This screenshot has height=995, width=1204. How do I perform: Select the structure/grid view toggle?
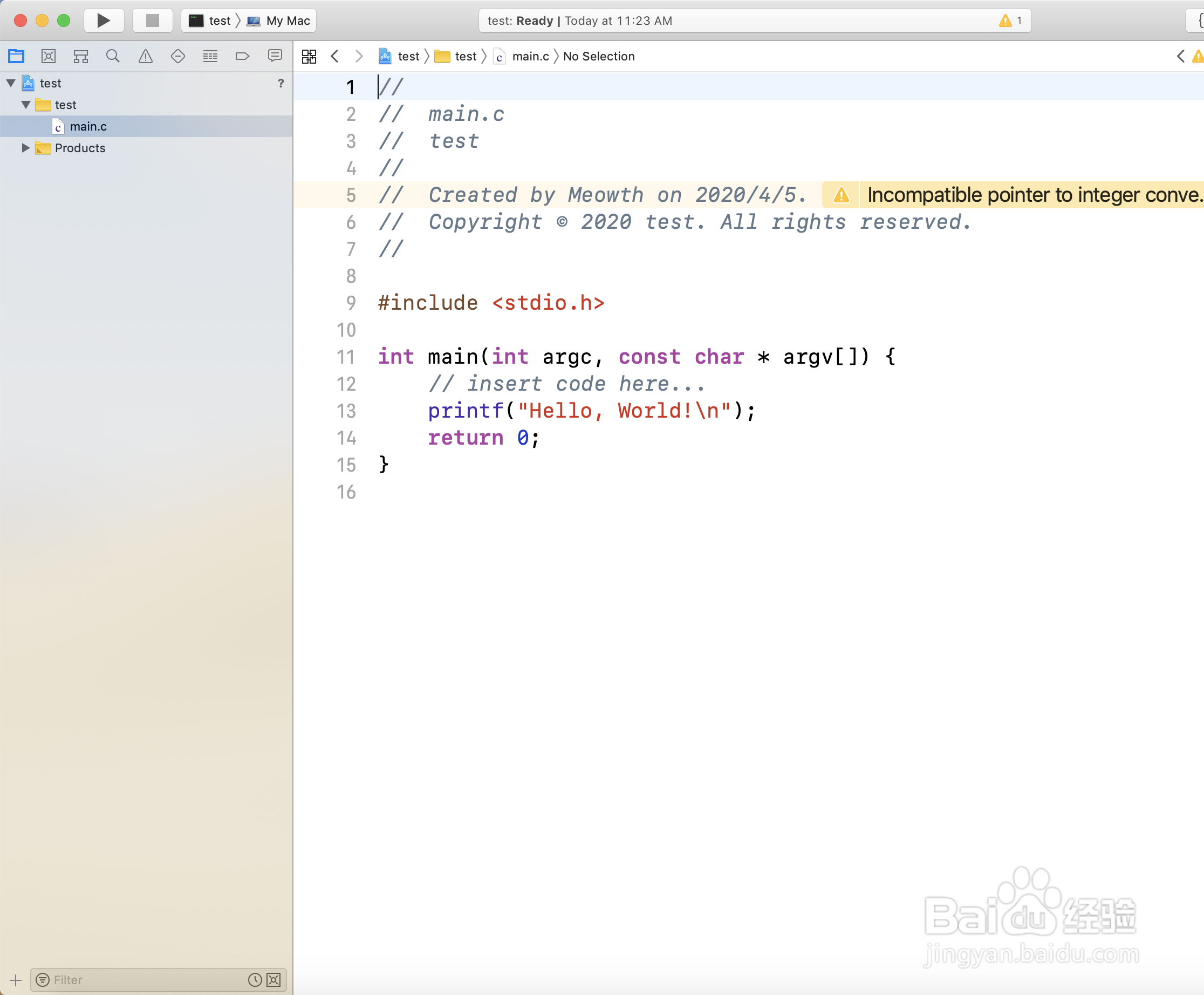pos(309,55)
